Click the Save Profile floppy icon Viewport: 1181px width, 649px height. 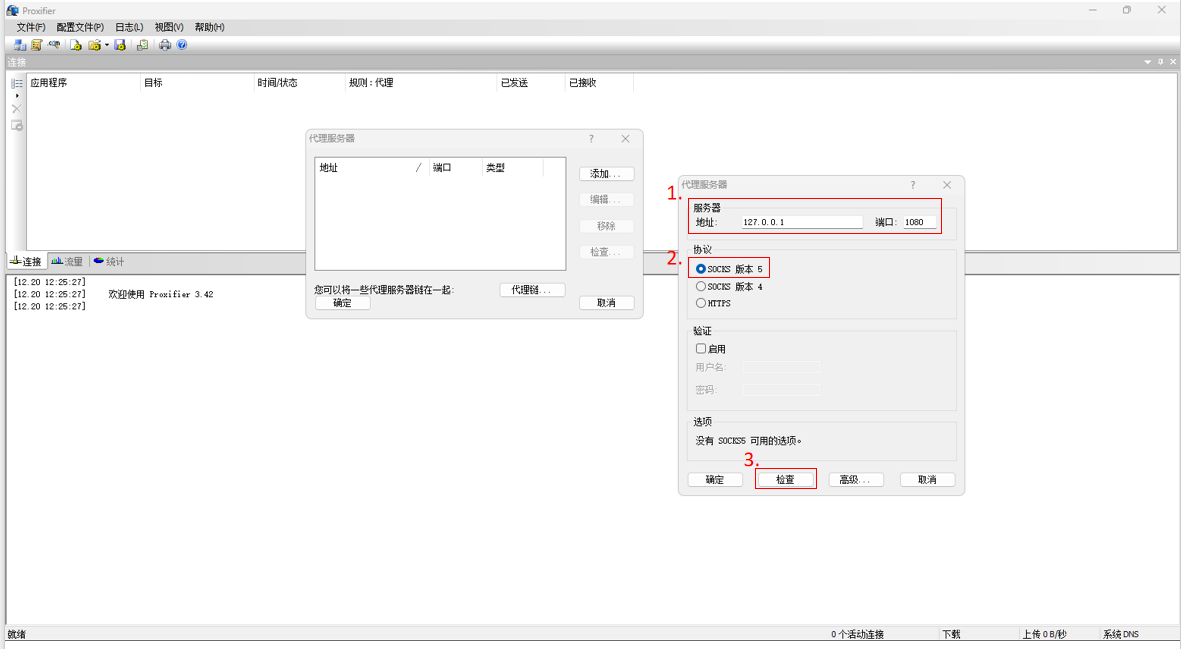coord(120,45)
